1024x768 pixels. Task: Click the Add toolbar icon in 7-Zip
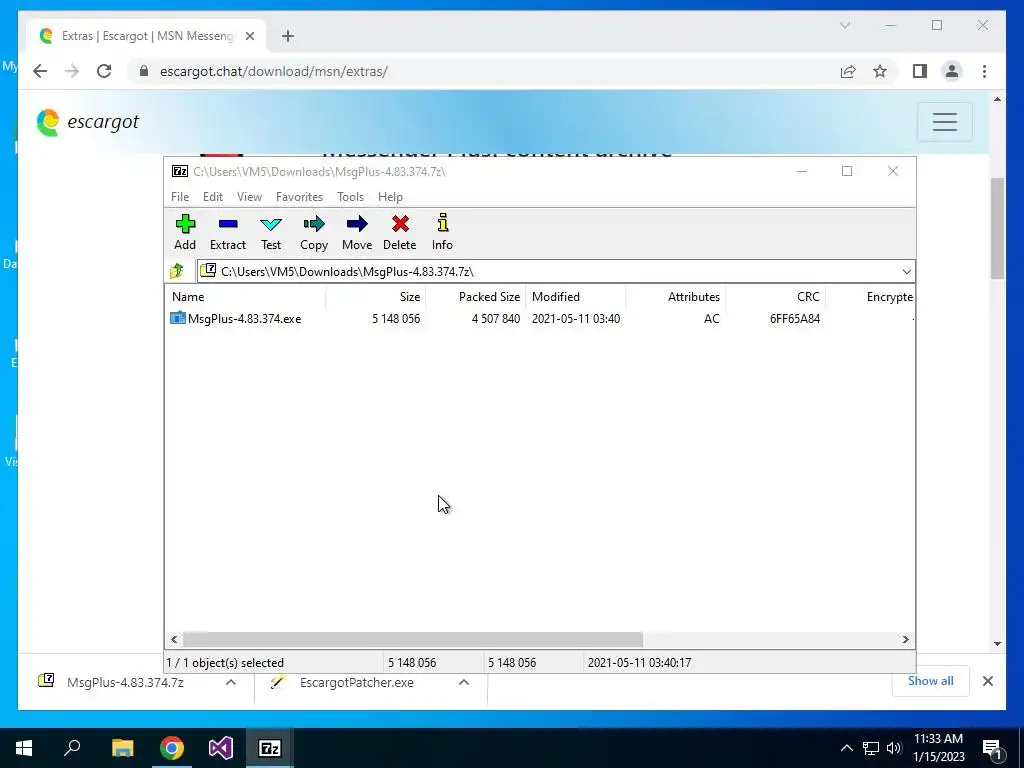pyautogui.click(x=185, y=224)
